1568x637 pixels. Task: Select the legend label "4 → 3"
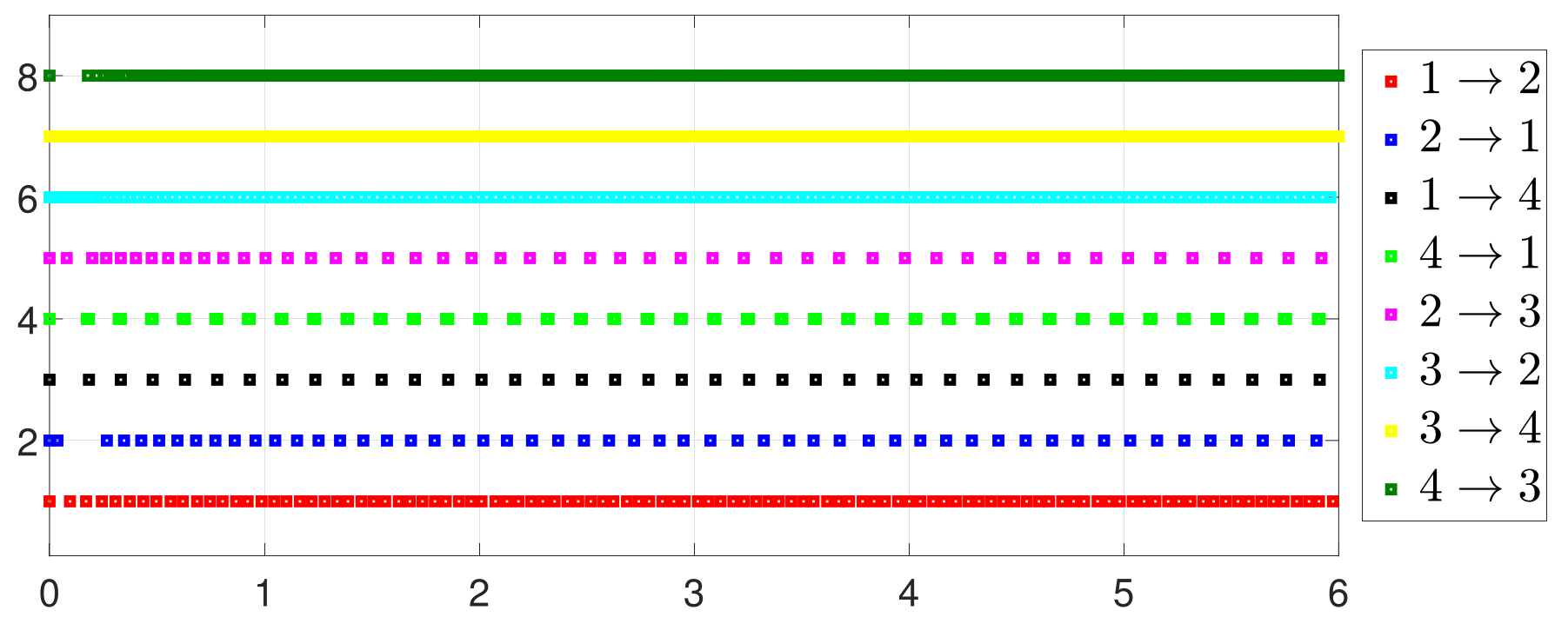click(1480, 486)
